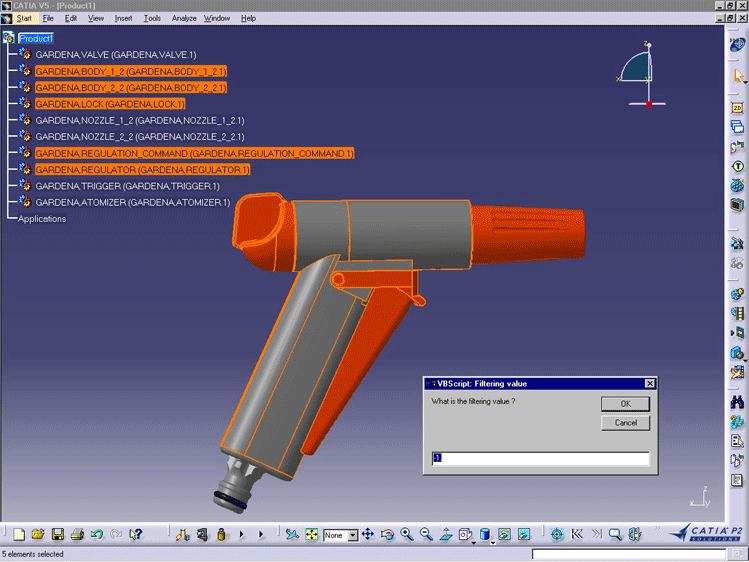This screenshot has height=562, width=749.
Task: Click the Zoom In magnifier icon
Action: (407, 535)
